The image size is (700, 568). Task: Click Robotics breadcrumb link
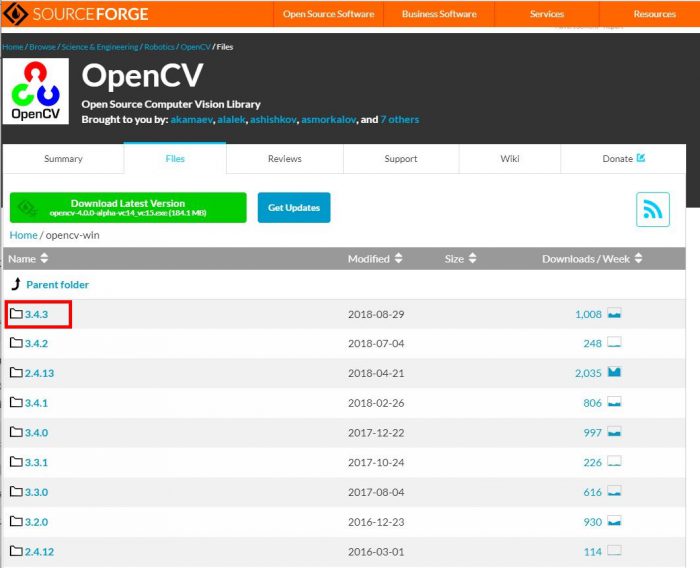(x=159, y=46)
